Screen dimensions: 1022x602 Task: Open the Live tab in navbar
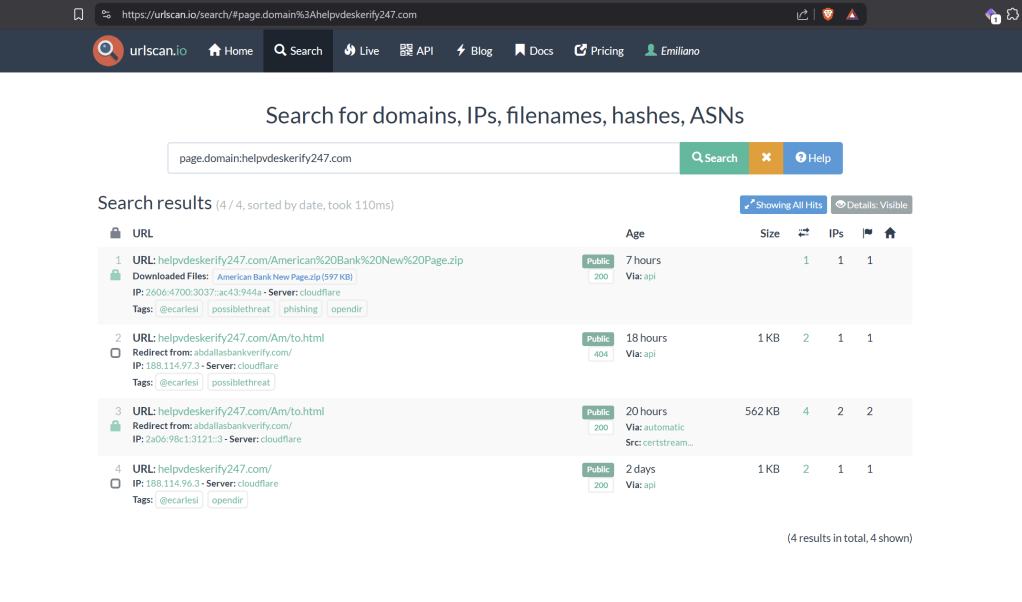[361, 51]
